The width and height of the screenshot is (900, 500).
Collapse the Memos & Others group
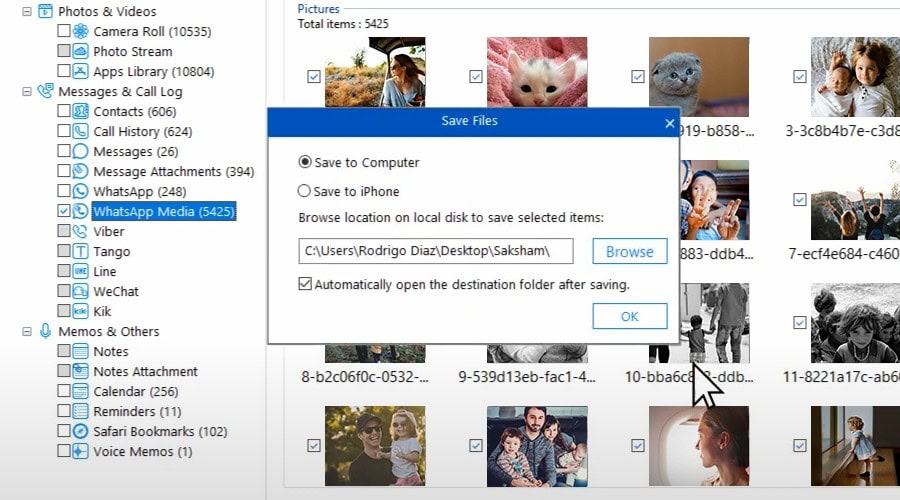[x=26, y=331]
